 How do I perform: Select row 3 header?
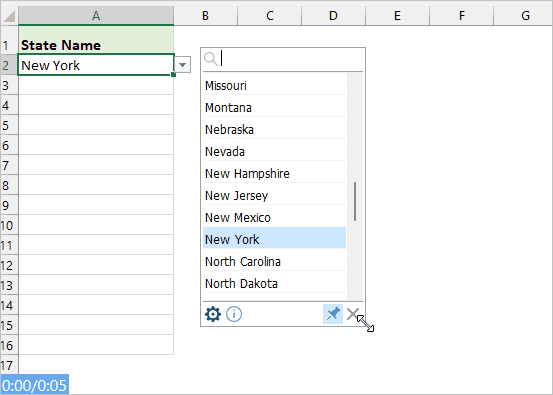(9, 85)
